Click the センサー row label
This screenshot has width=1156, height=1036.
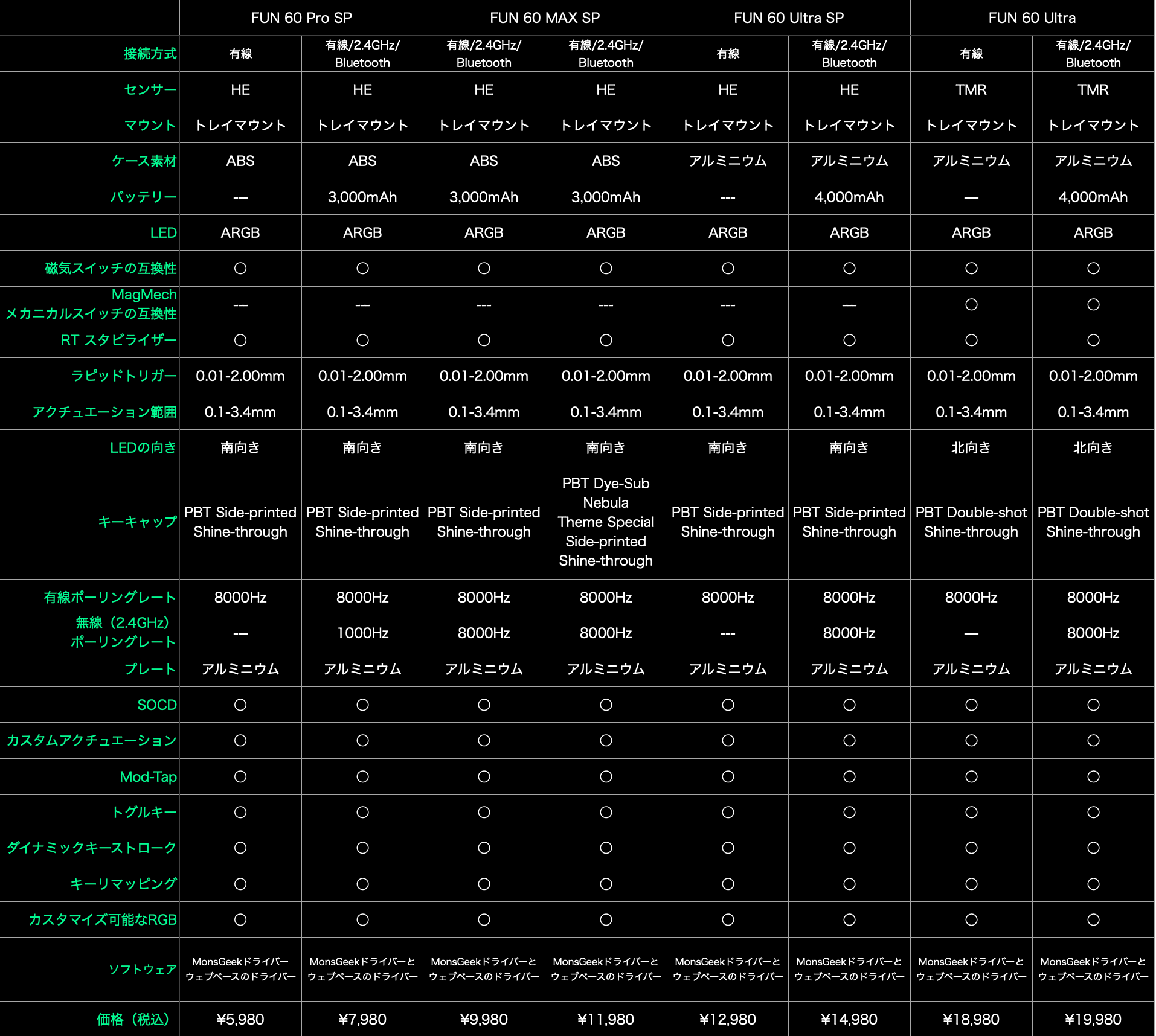150,89
